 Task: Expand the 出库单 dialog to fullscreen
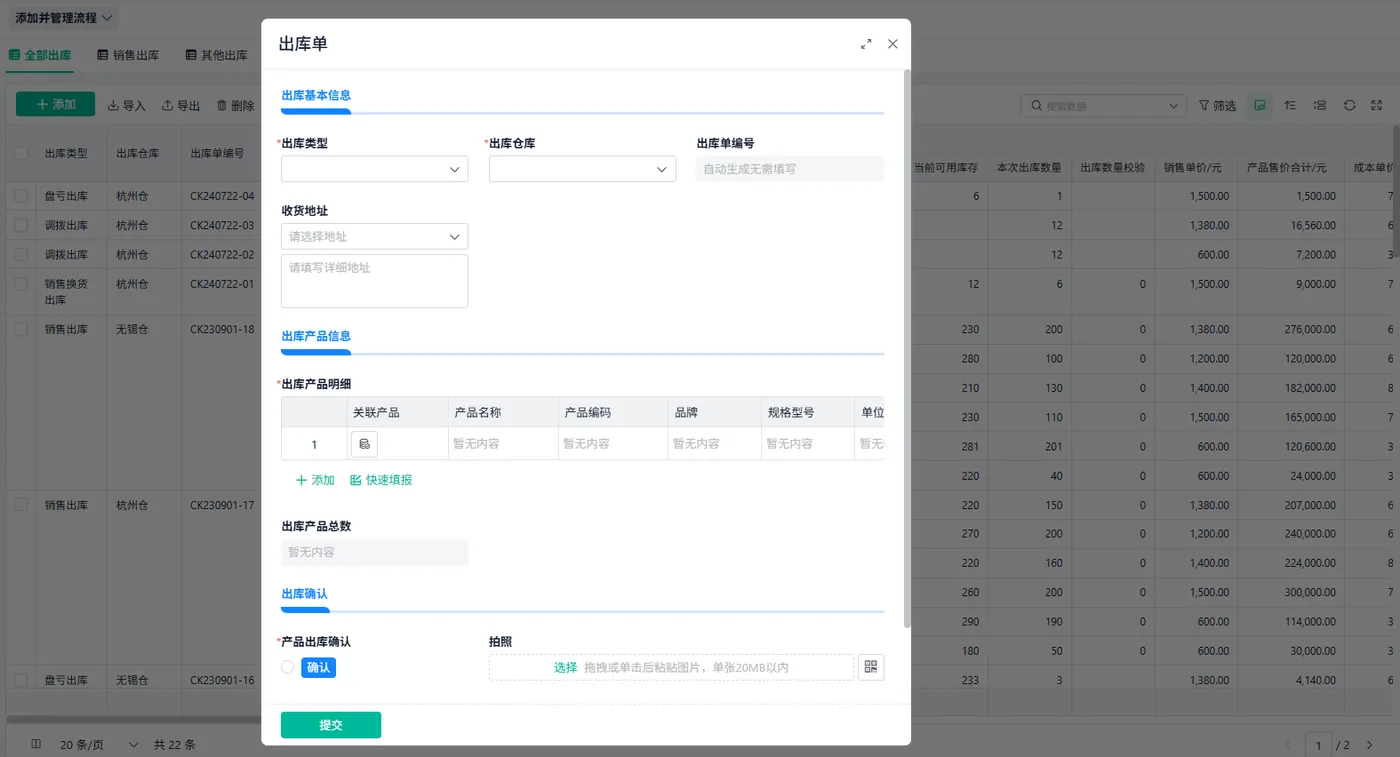coord(866,44)
